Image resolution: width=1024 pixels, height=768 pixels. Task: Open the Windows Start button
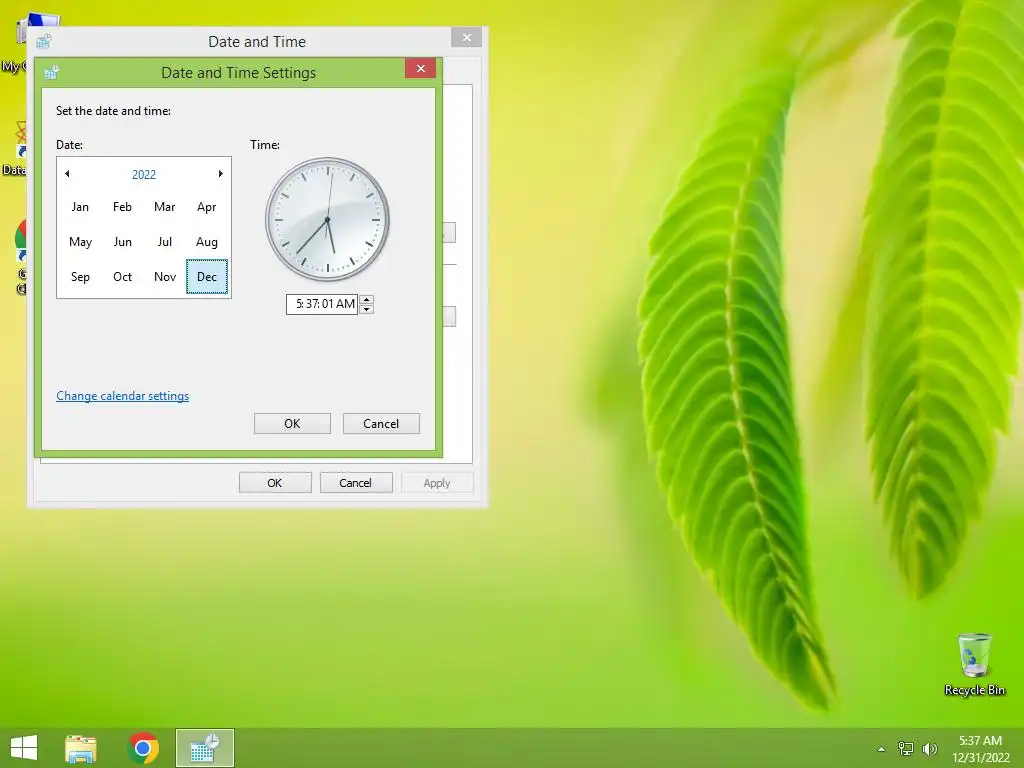coord(24,748)
